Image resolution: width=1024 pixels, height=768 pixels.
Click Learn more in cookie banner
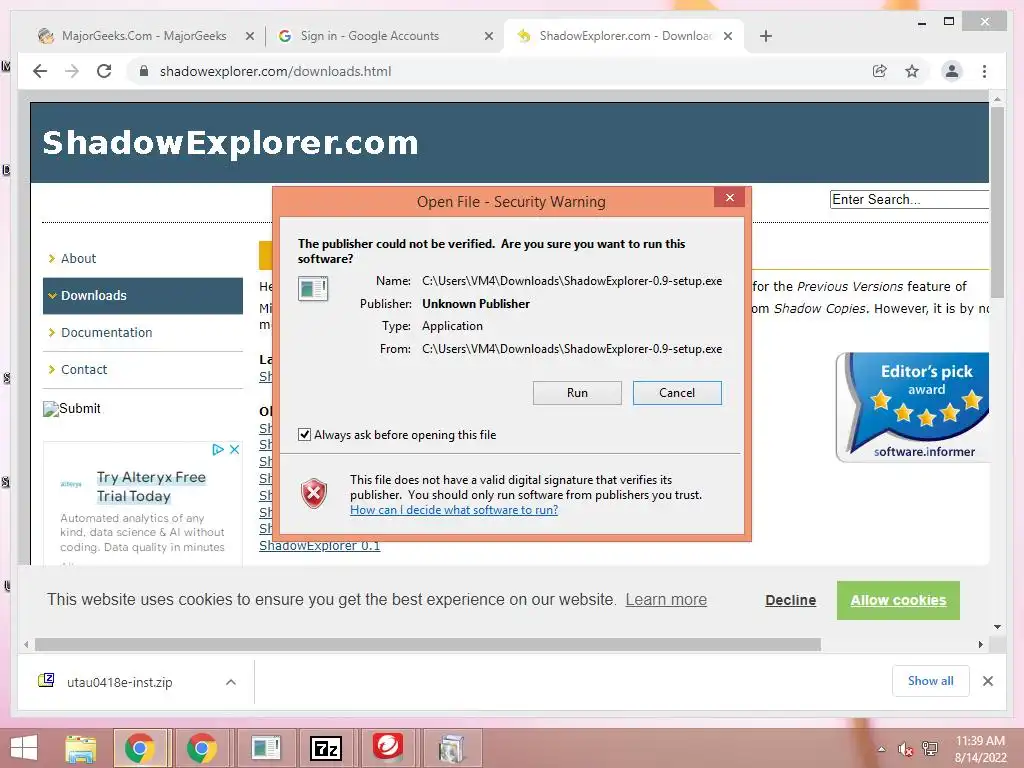click(666, 600)
